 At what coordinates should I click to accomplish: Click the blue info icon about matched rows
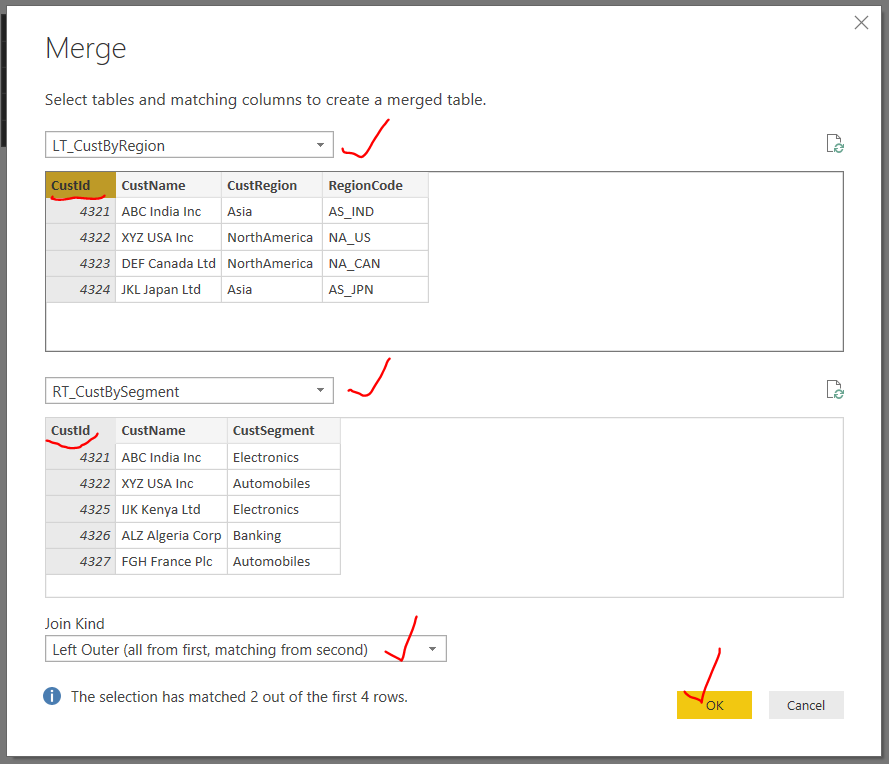coord(51,696)
